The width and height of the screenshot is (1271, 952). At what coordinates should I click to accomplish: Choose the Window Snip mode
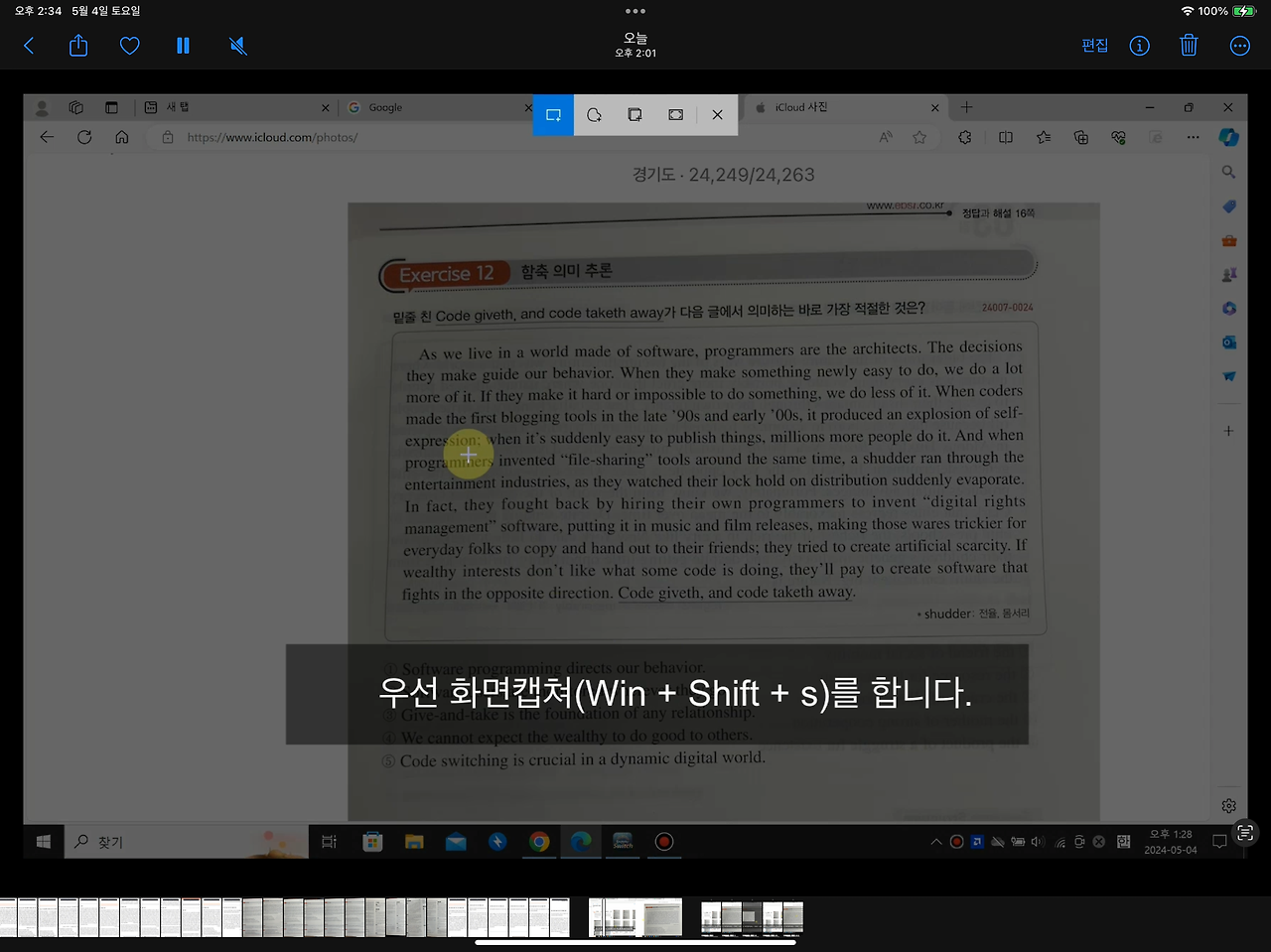[x=635, y=115]
